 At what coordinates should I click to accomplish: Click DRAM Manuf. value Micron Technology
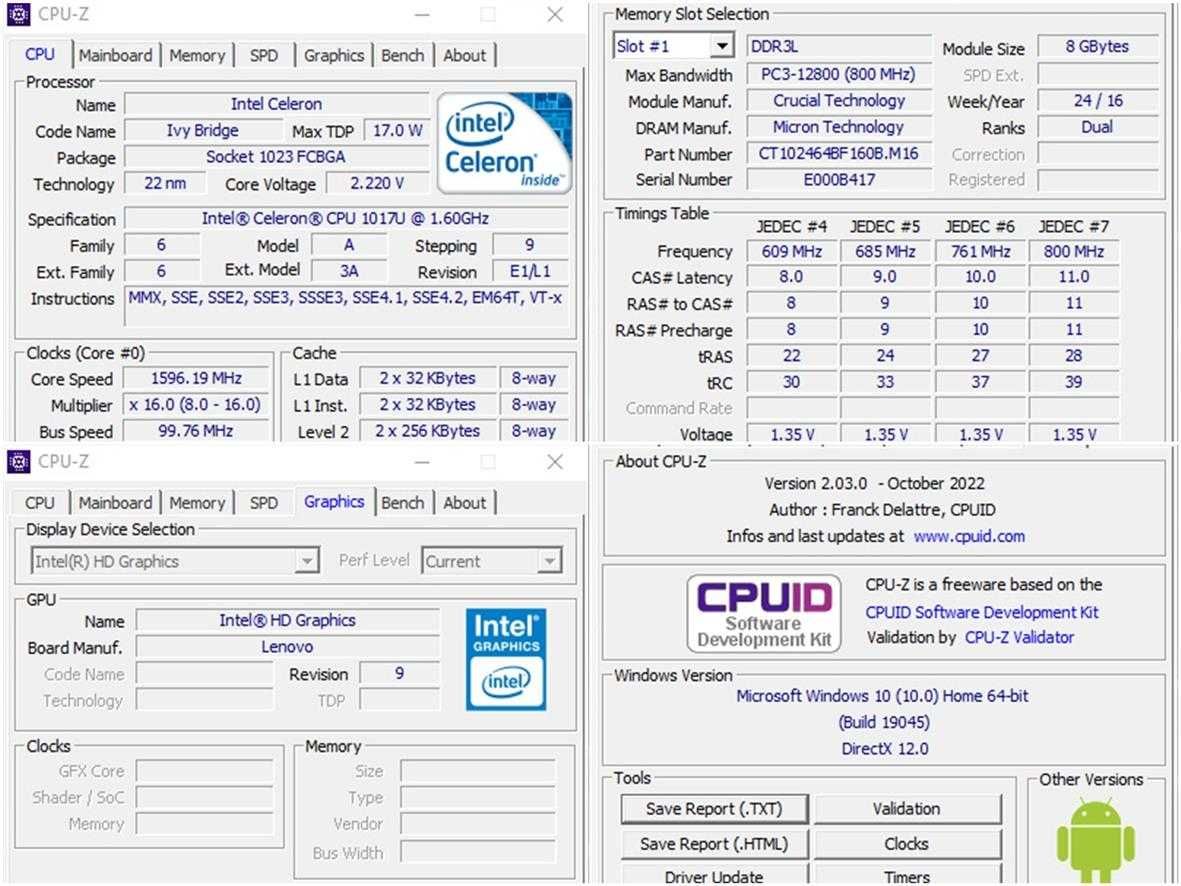pyautogui.click(x=839, y=127)
